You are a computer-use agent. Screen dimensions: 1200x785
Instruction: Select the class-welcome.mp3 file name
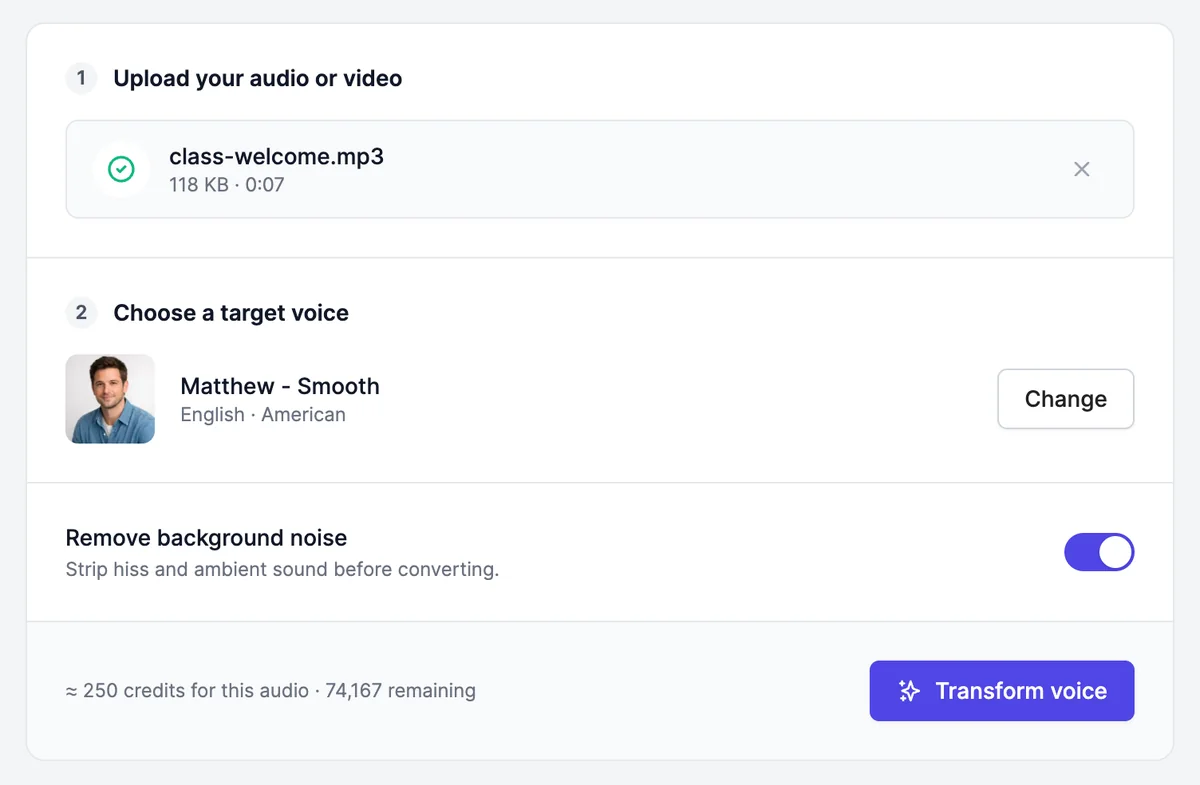pos(277,156)
